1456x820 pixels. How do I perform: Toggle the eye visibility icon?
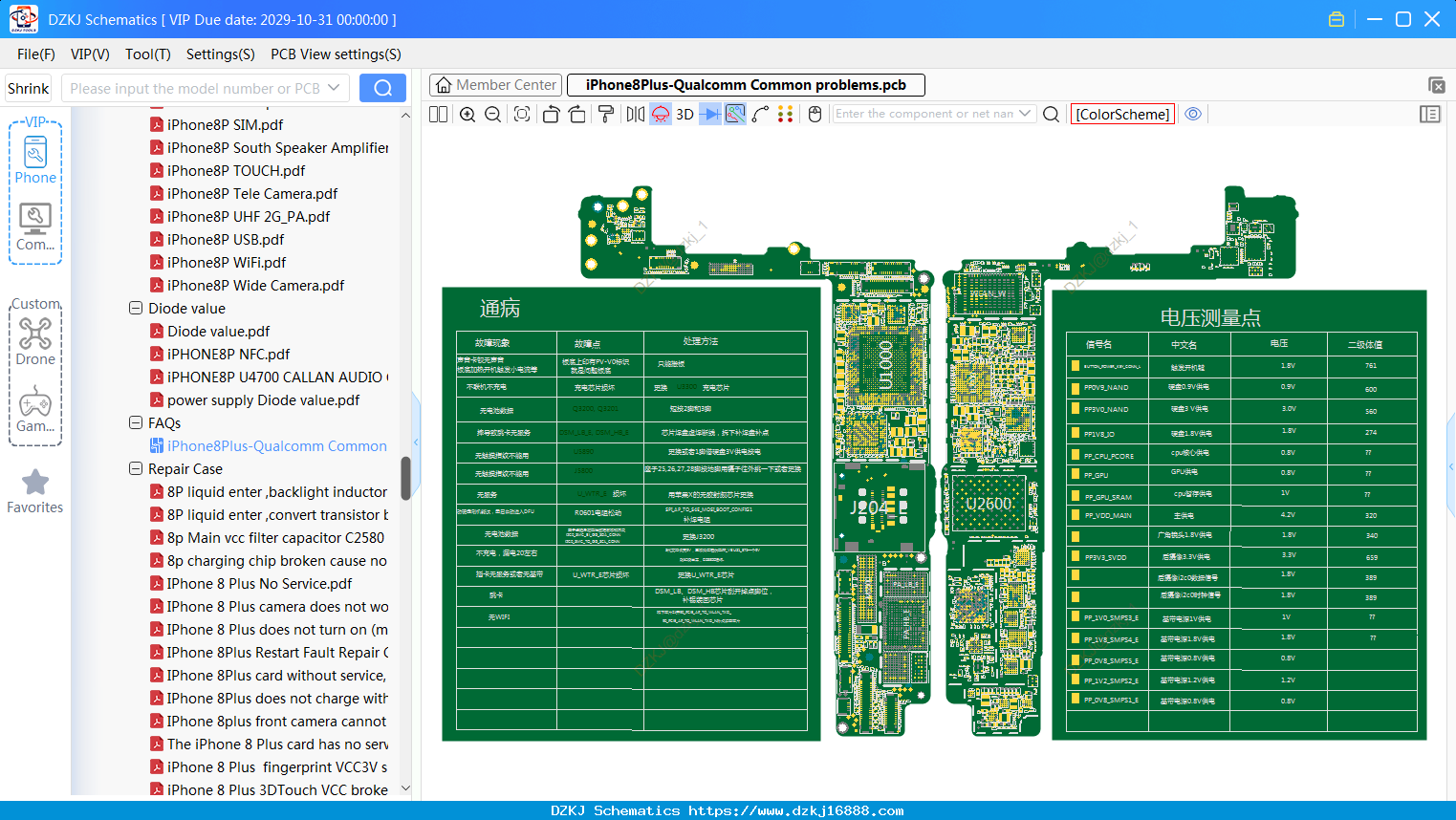1193,114
